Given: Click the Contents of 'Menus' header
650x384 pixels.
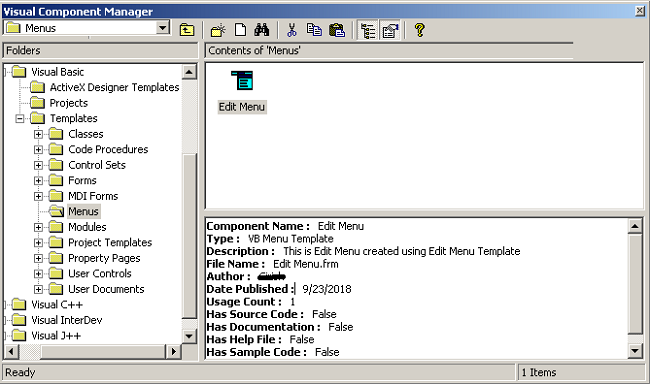Looking at the screenshot, I should [x=389, y=51].
